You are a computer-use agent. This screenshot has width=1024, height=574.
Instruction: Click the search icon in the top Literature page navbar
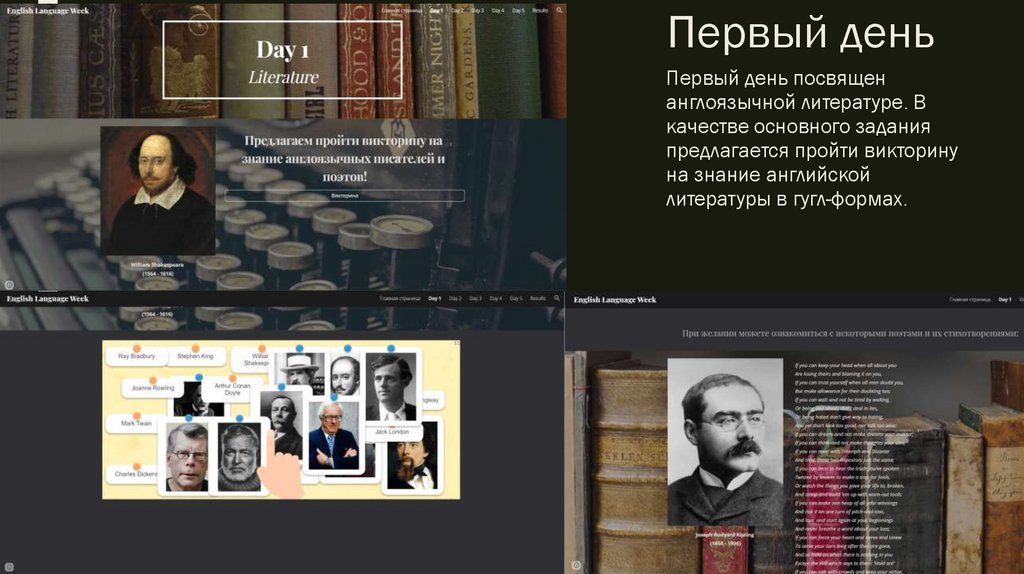[x=559, y=10]
